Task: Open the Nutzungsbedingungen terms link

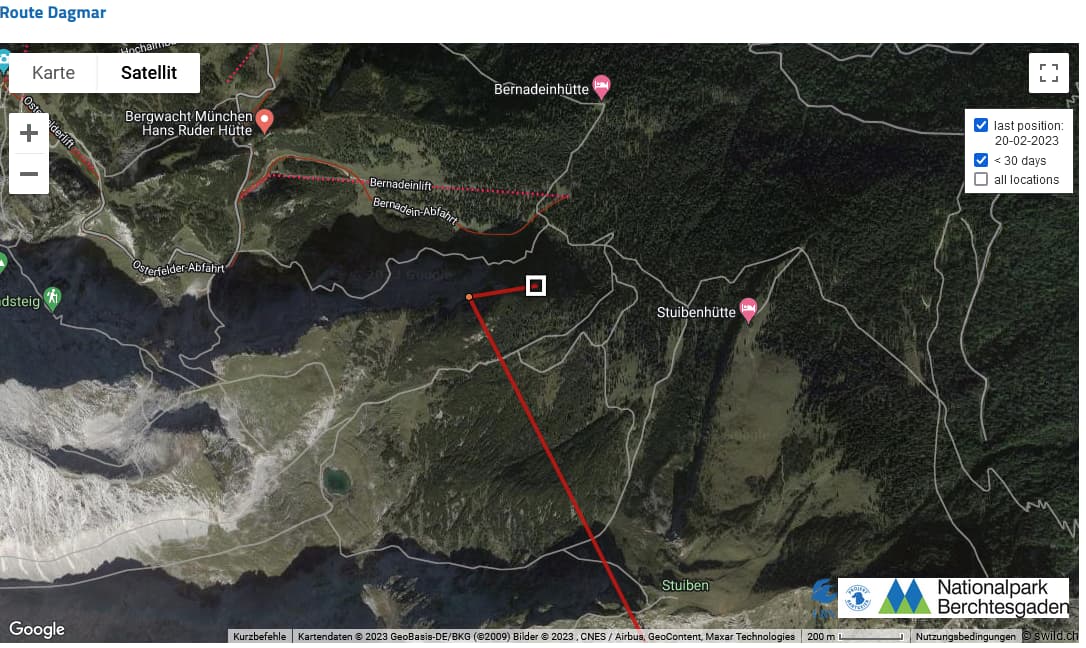Action: point(965,636)
